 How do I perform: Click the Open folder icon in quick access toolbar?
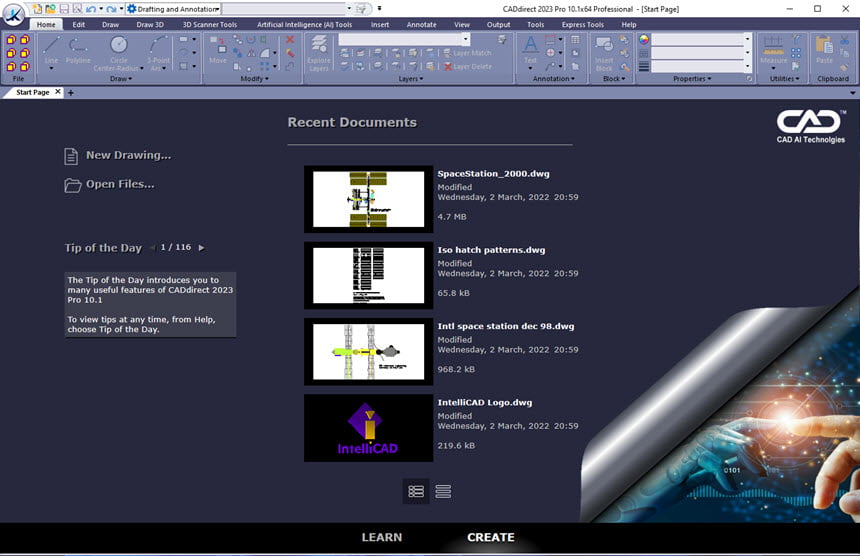(50, 9)
